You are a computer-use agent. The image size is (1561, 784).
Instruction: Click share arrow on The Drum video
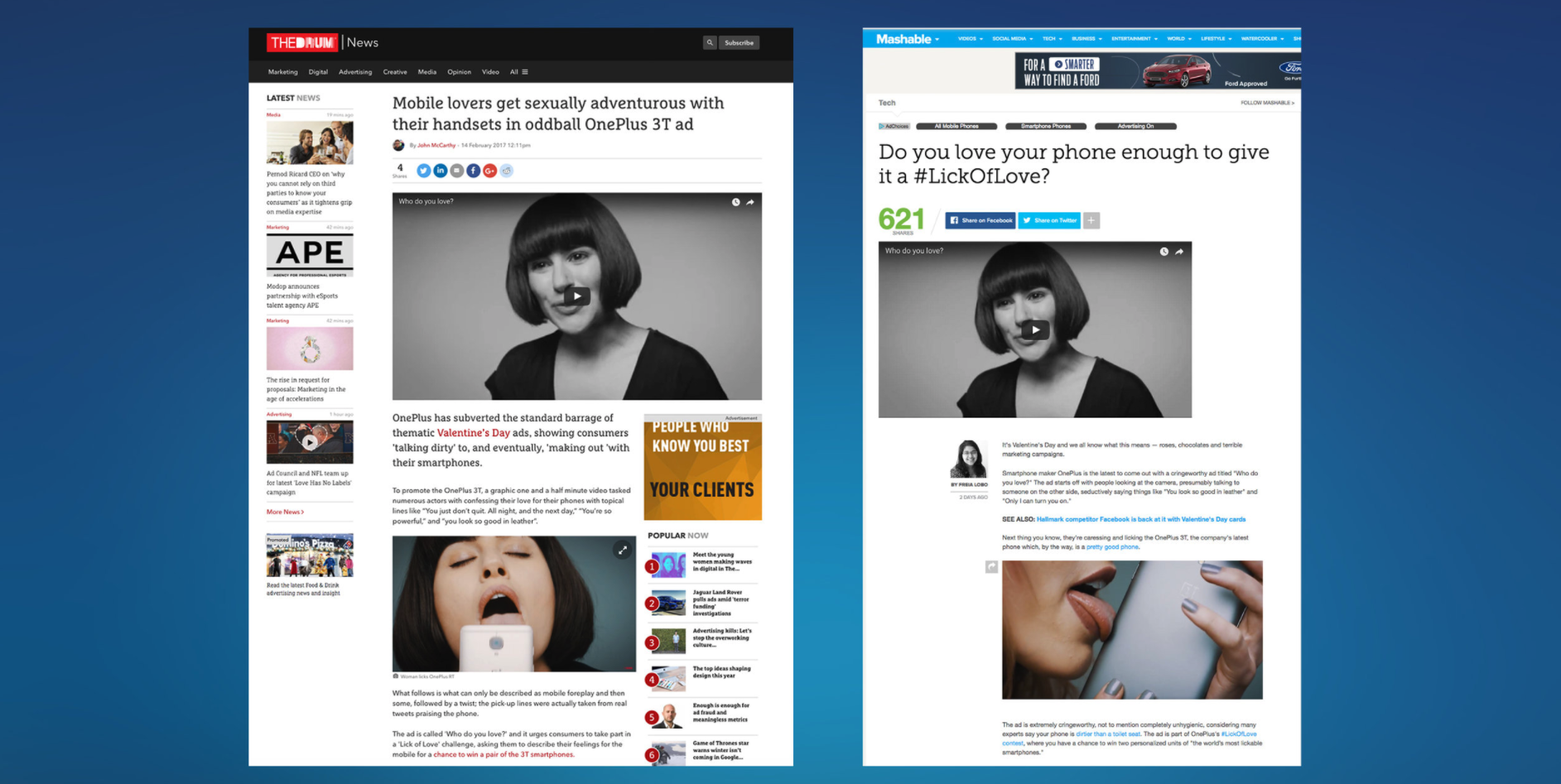(x=750, y=202)
